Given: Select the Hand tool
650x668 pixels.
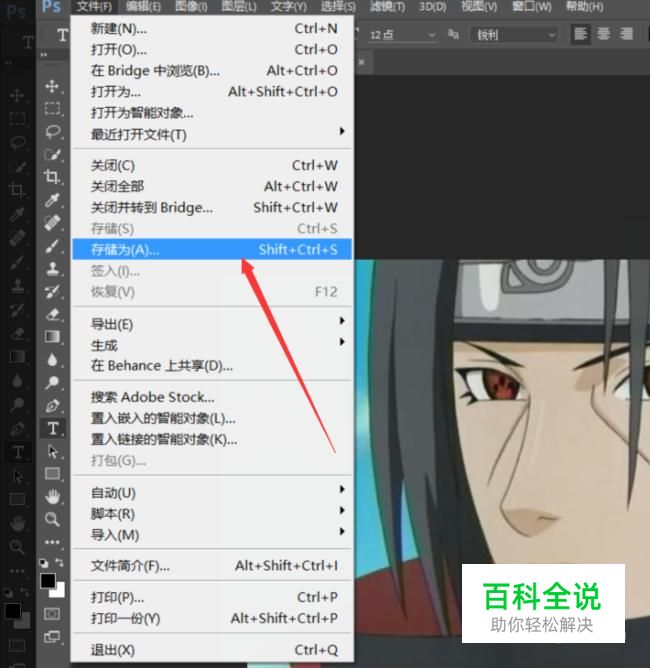Looking at the screenshot, I should point(52,496).
